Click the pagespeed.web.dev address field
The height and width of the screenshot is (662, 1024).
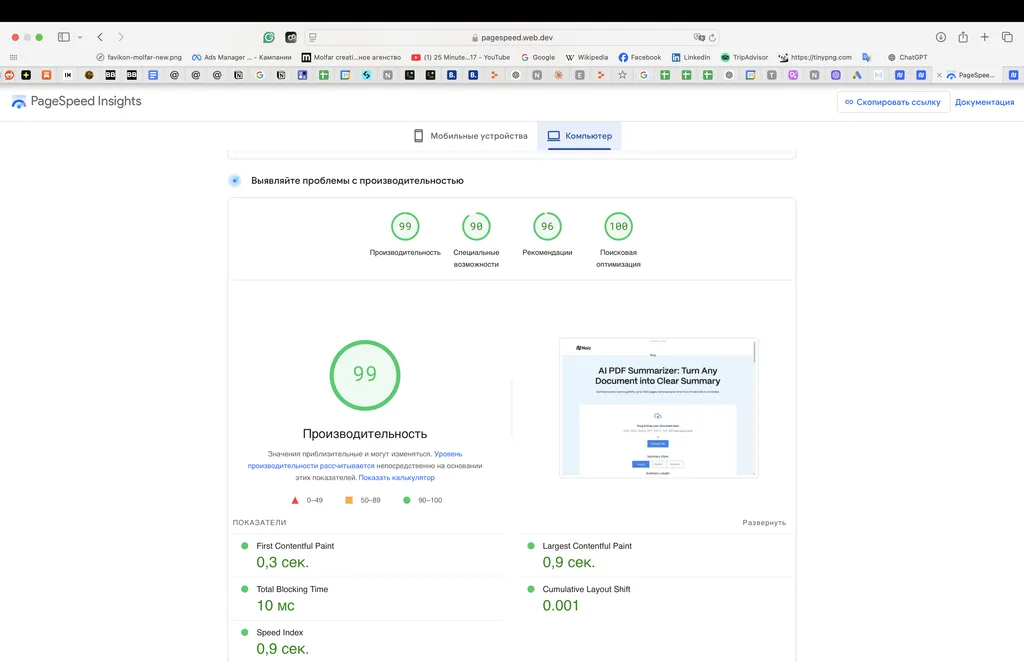tap(511, 37)
